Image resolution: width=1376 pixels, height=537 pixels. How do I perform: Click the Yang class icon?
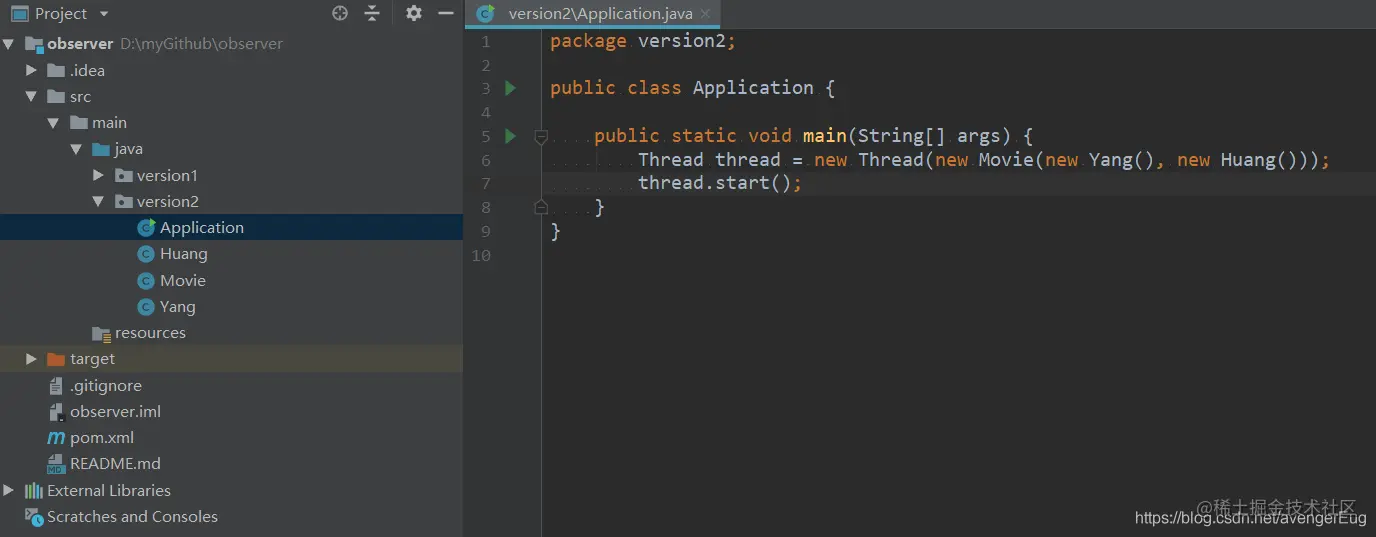[146, 306]
